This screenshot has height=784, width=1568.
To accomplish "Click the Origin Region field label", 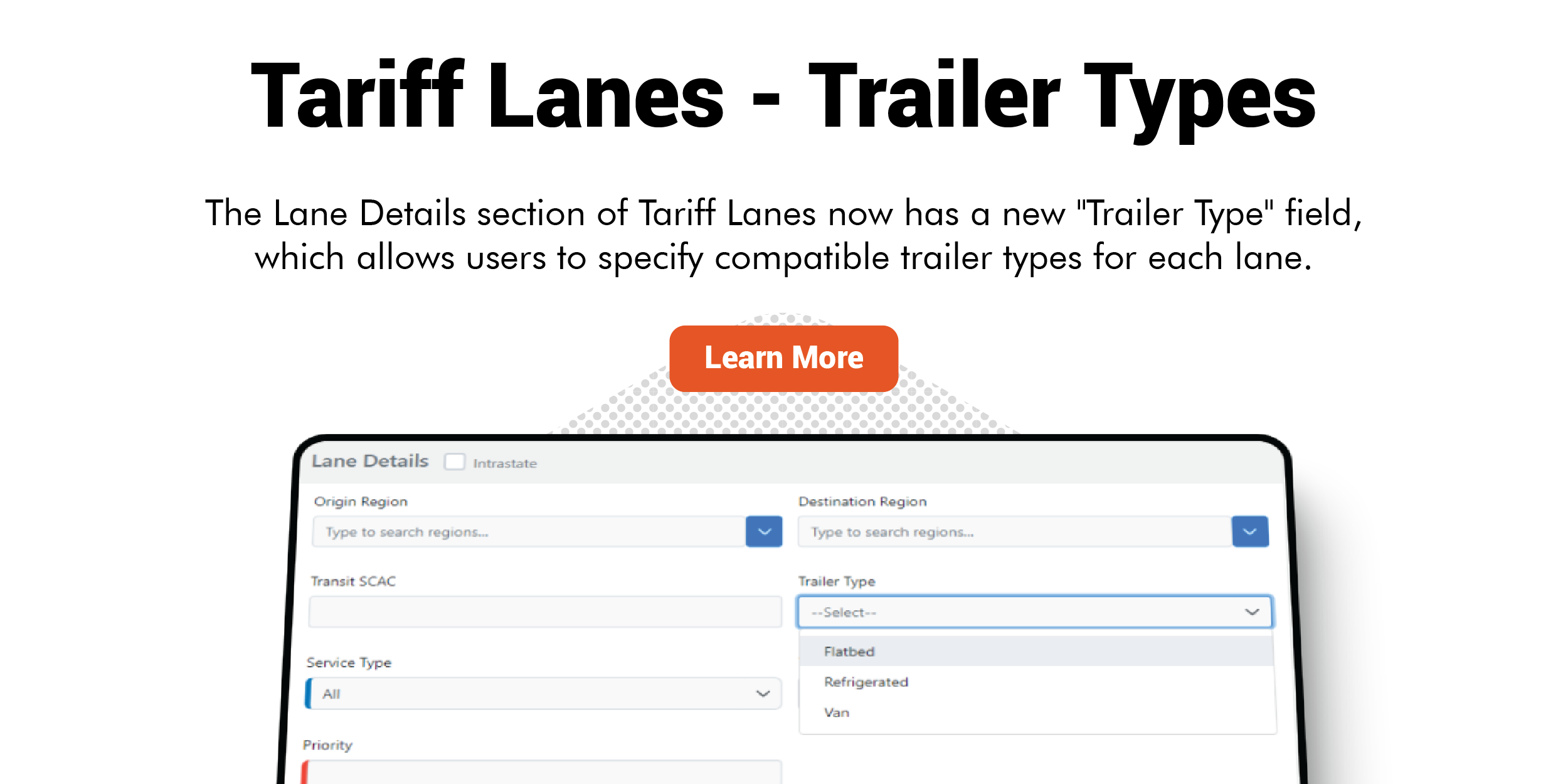I will [361, 502].
